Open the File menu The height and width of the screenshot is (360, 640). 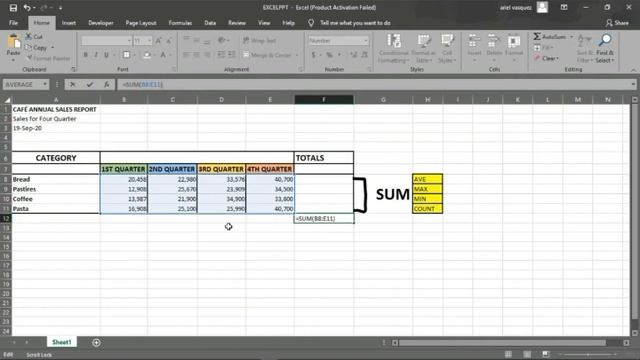point(13,23)
